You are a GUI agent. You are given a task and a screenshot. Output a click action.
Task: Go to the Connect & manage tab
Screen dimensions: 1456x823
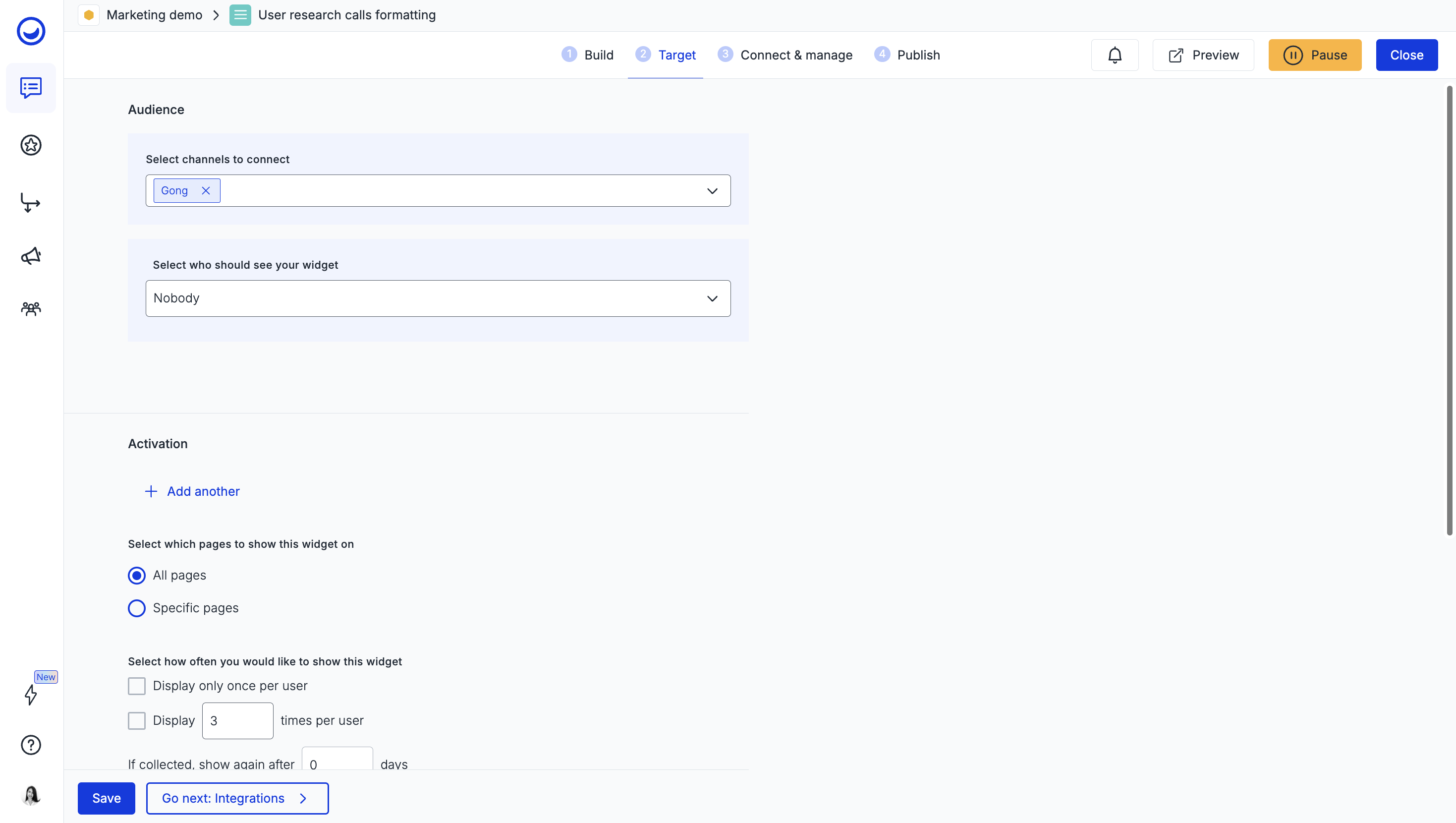(795, 55)
